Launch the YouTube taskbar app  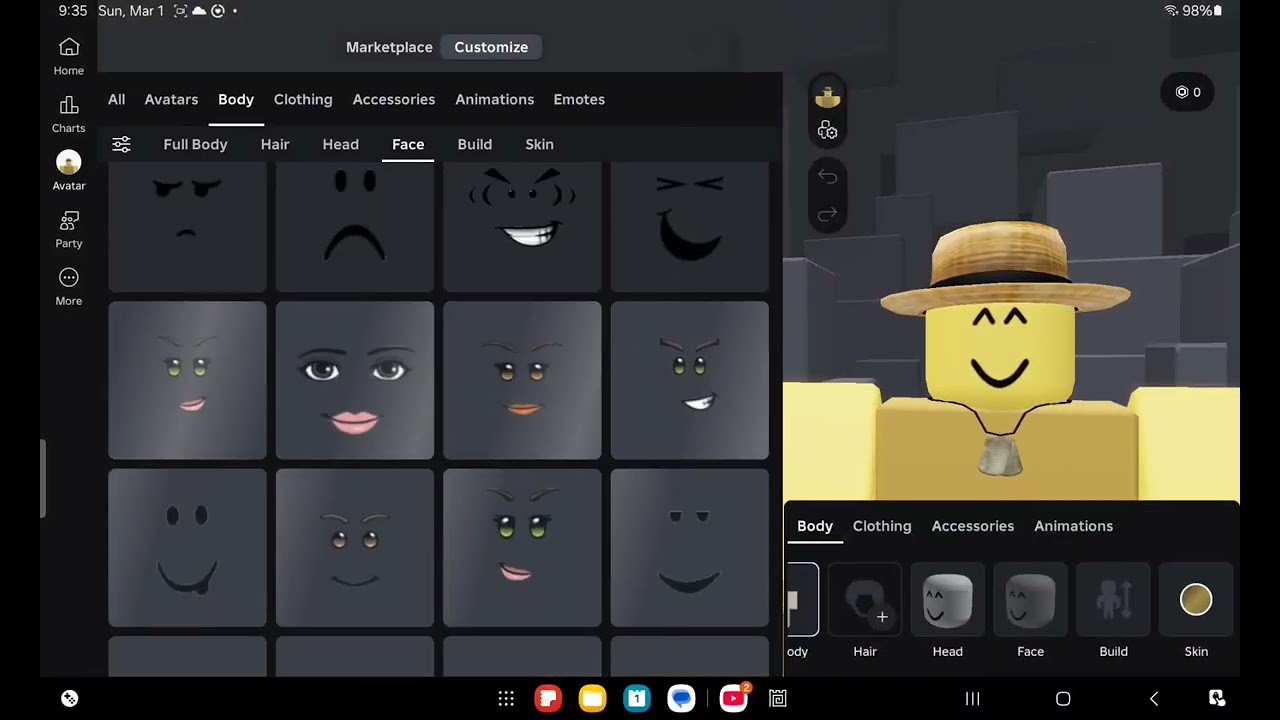[733, 698]
